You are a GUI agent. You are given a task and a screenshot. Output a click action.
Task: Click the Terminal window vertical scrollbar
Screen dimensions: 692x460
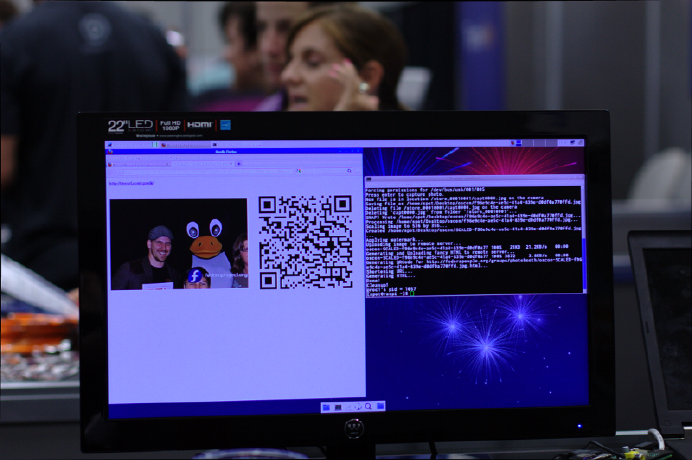click(x=584, y=238)
